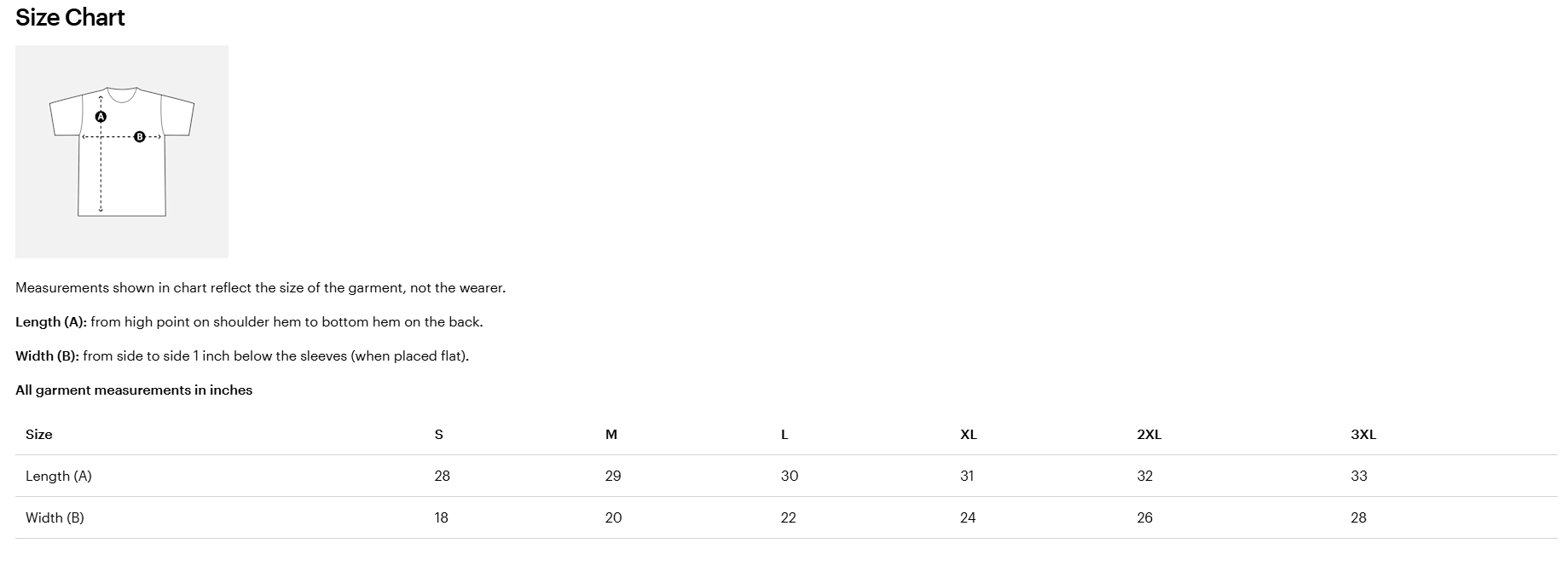Select the M size column header
The width and height of the screenshot is (1568, 572).
pos(611,435)
